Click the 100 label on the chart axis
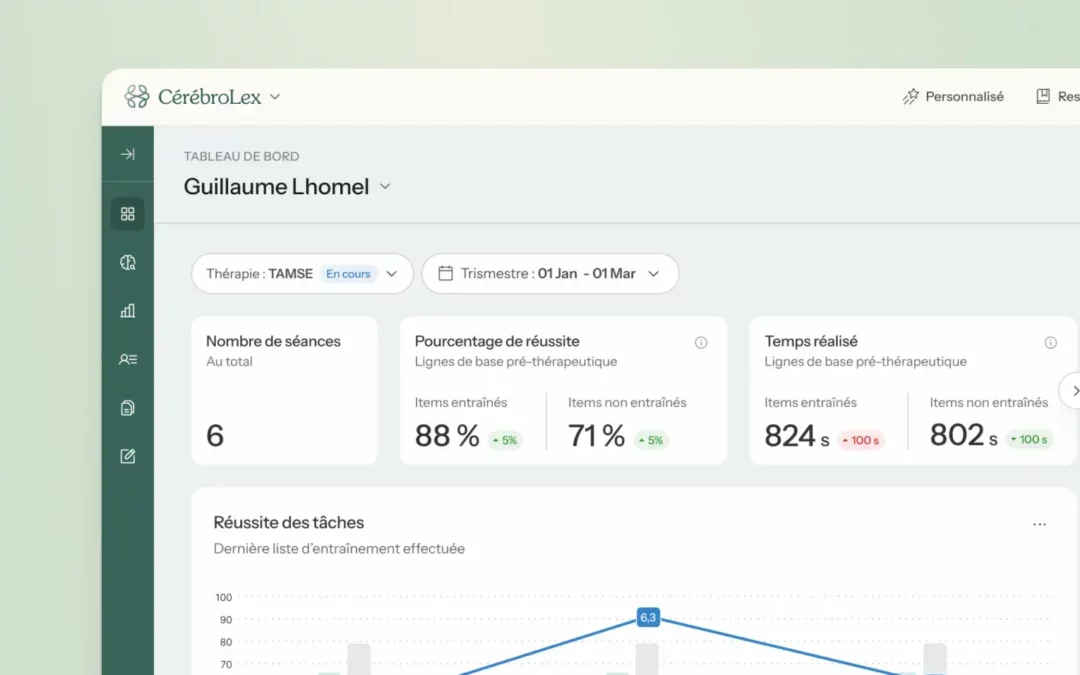 click(223, 597)
